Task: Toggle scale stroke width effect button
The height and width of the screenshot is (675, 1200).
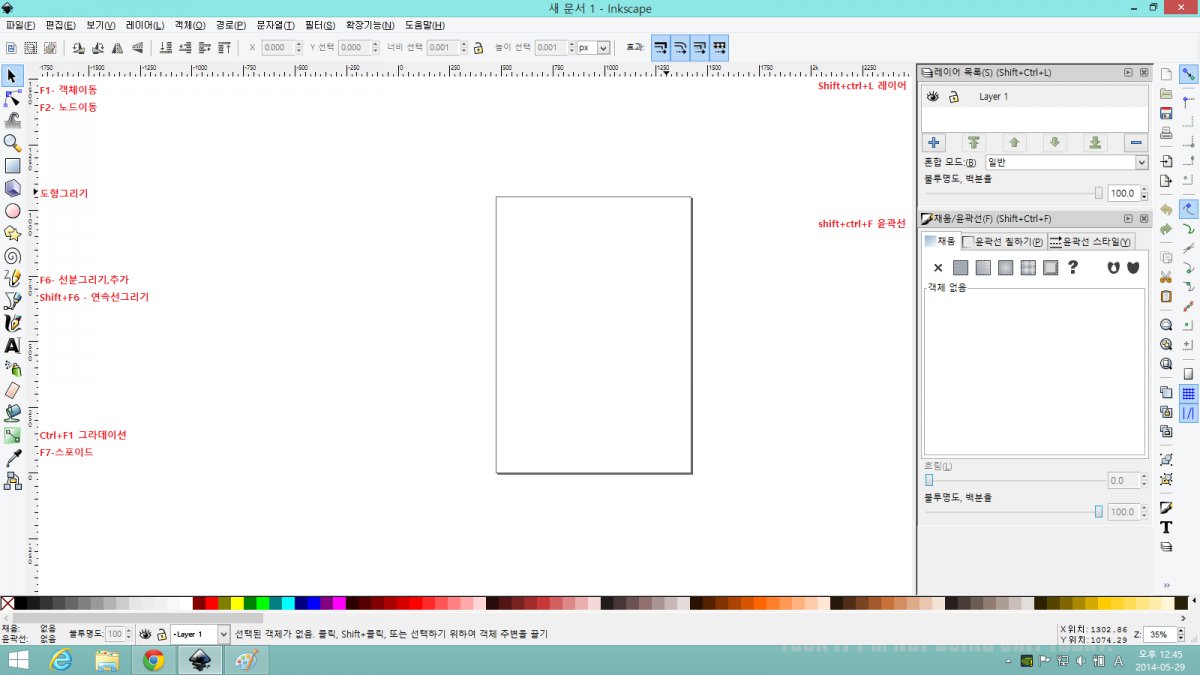Action: [x=661, y=47]
